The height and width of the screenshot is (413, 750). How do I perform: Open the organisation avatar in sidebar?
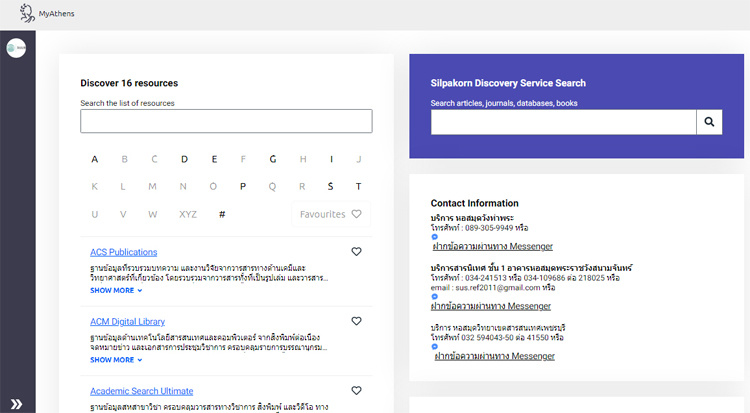pyautogui.click(x=16, y=48)
